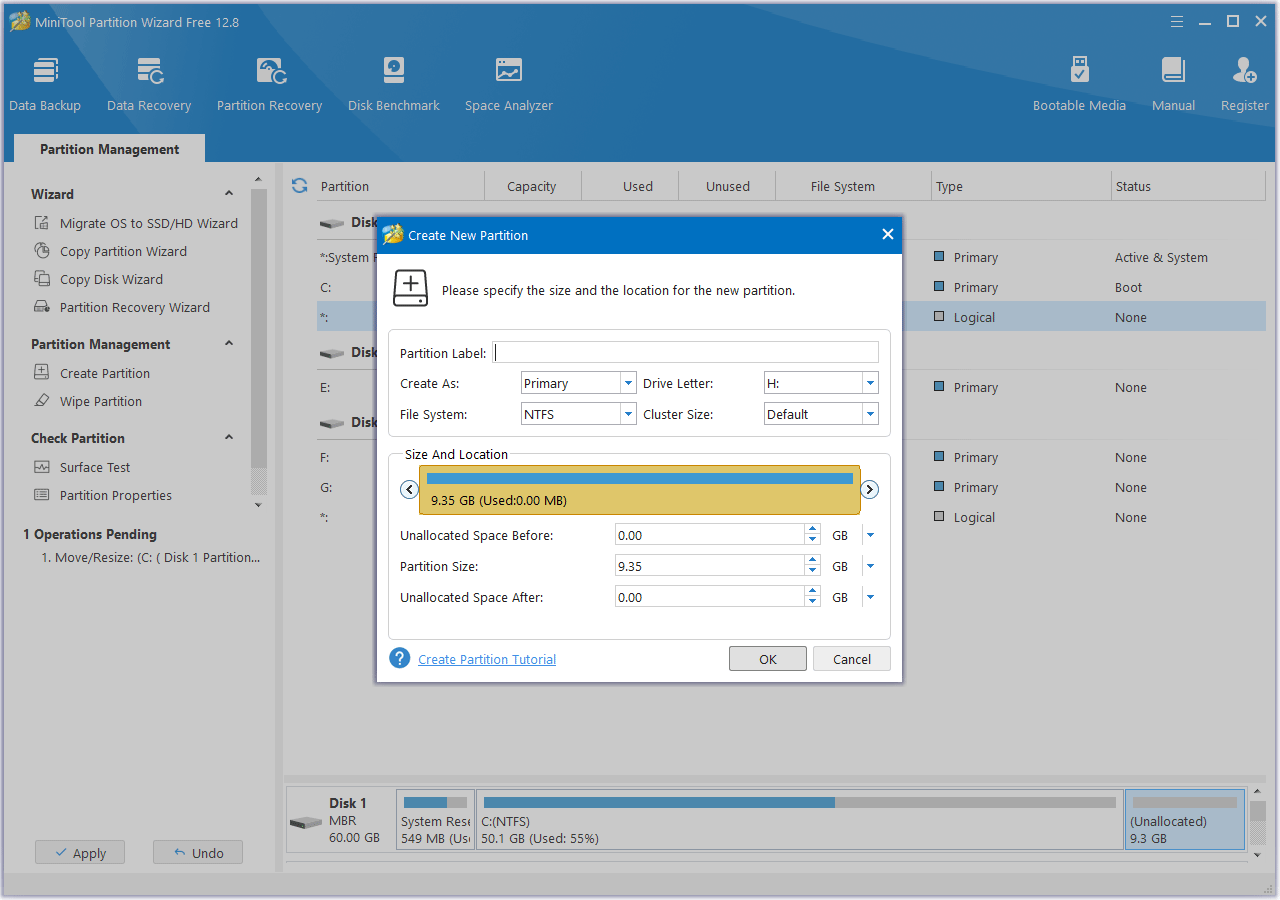The image size is (1280, 900).
Task: Click the Copy Partition Wizard icon
Action: coord(42,251)
